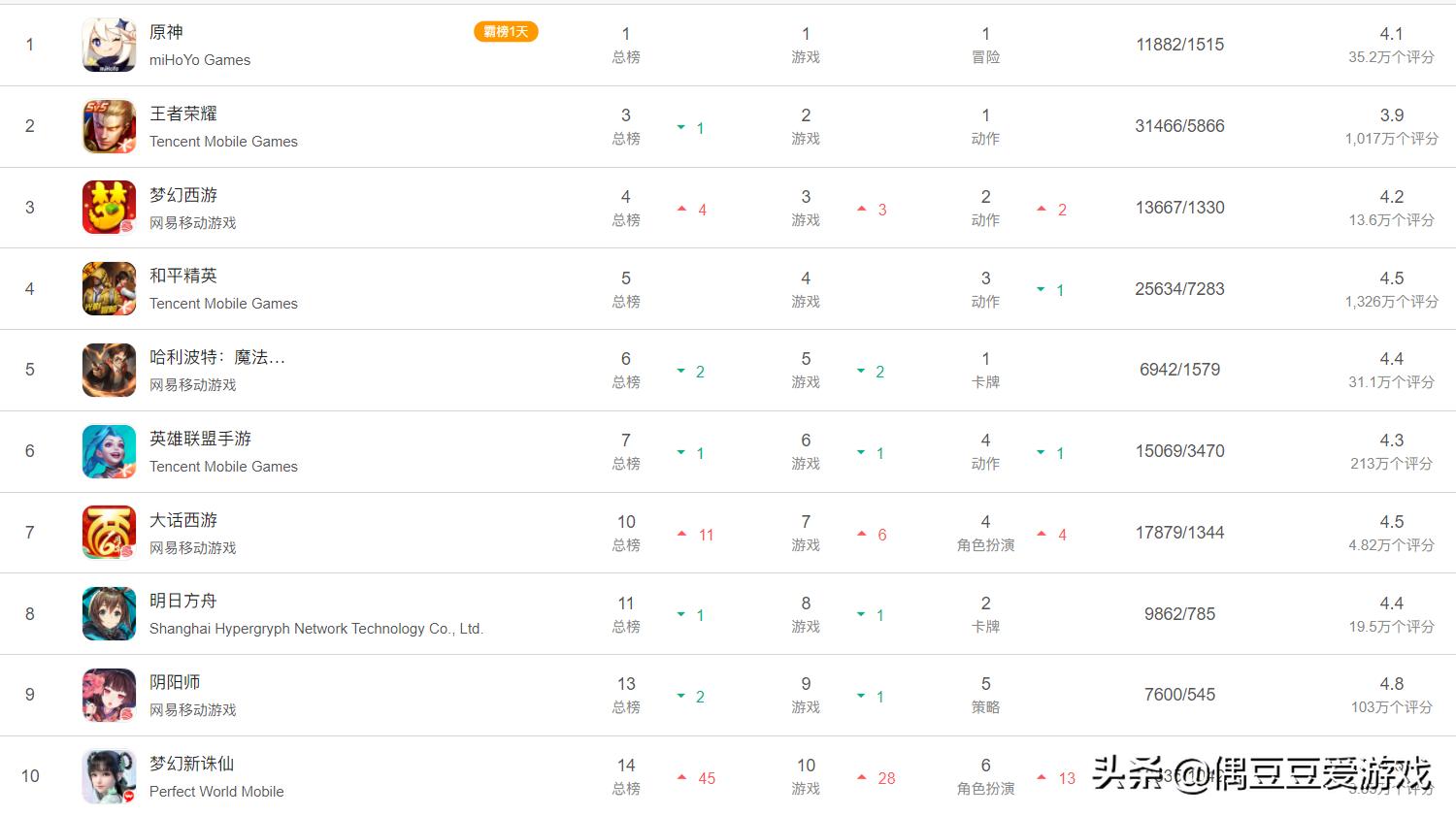The width and height of the screenshot is (1456, 816).
Task: Open 网易移动游戏 under 阴阳师
Action: tap(193, 710)
